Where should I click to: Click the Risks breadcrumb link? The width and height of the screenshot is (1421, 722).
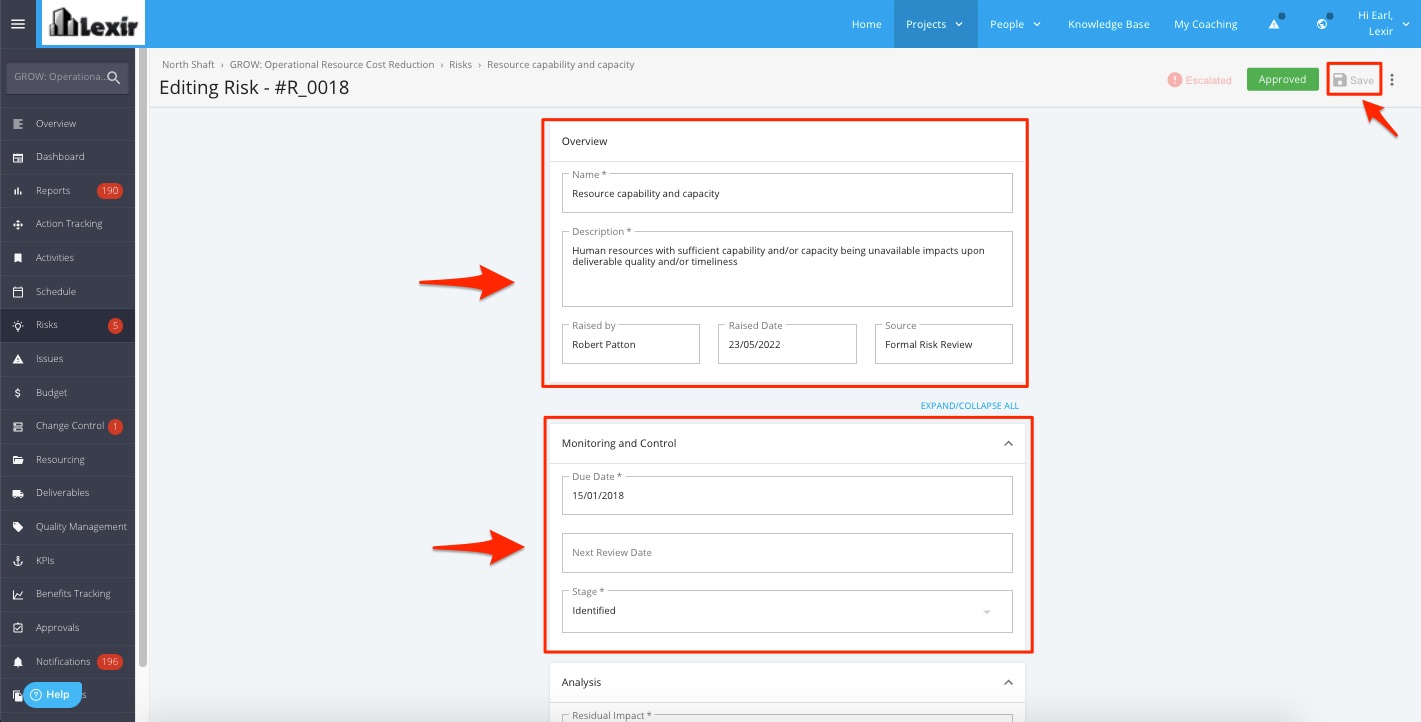[x=460, y=64]
